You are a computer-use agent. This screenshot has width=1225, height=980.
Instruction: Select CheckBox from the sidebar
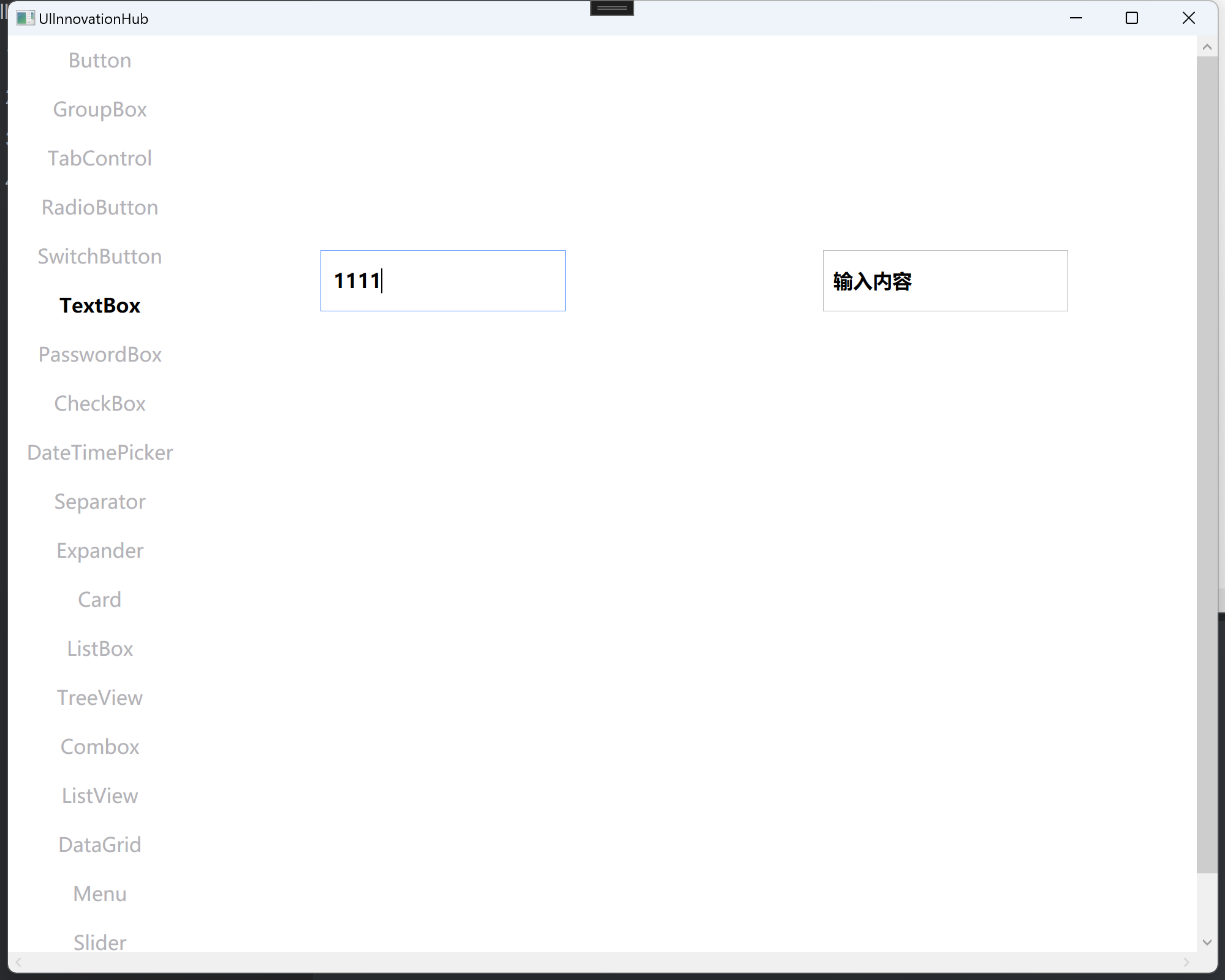coord(100,404)
